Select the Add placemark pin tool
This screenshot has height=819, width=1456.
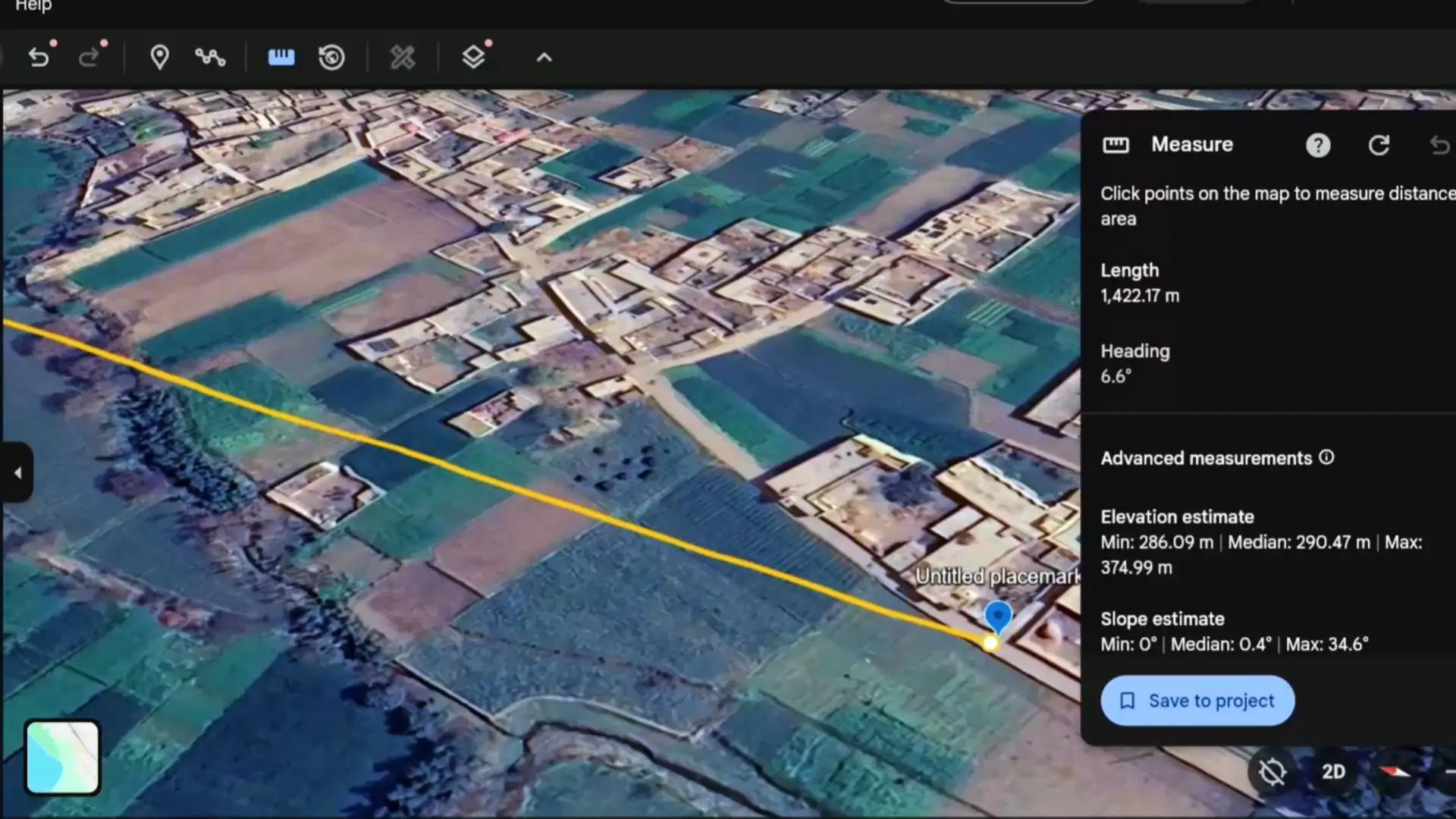(159, 58)
